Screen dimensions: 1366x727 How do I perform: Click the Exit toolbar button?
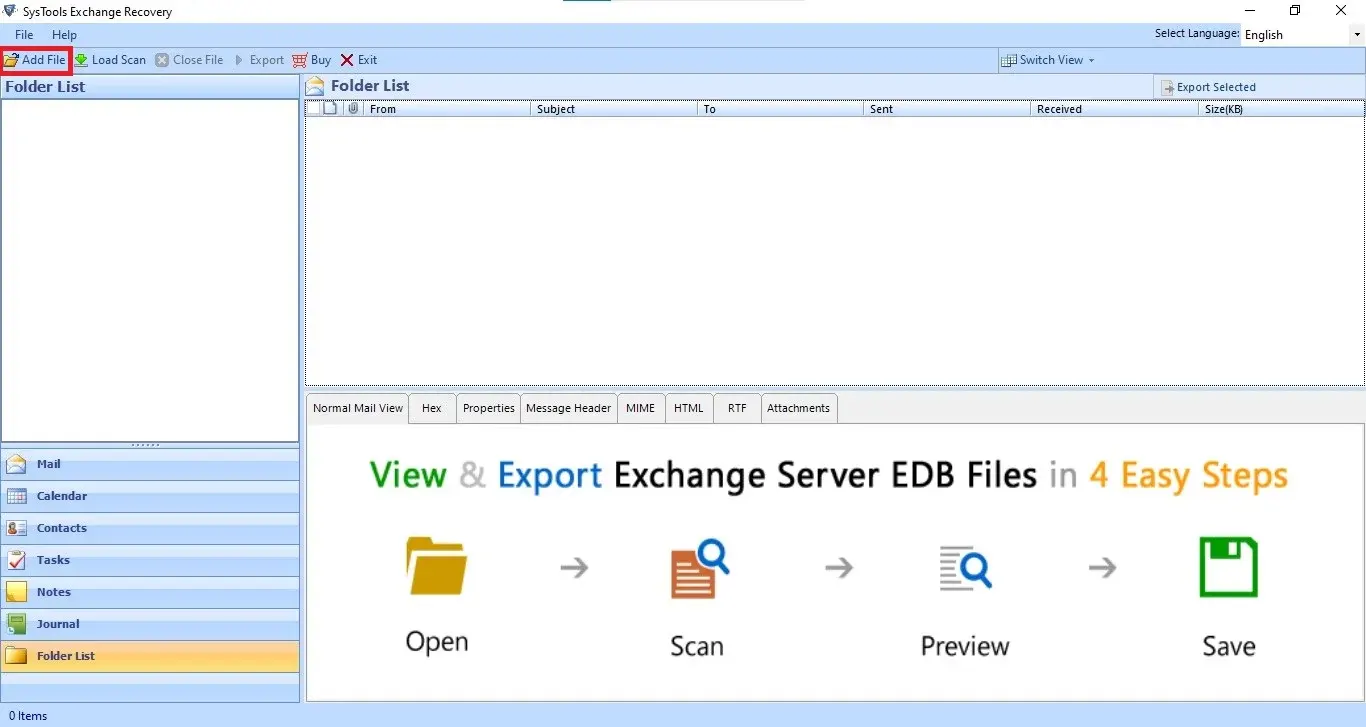point(359,60)
